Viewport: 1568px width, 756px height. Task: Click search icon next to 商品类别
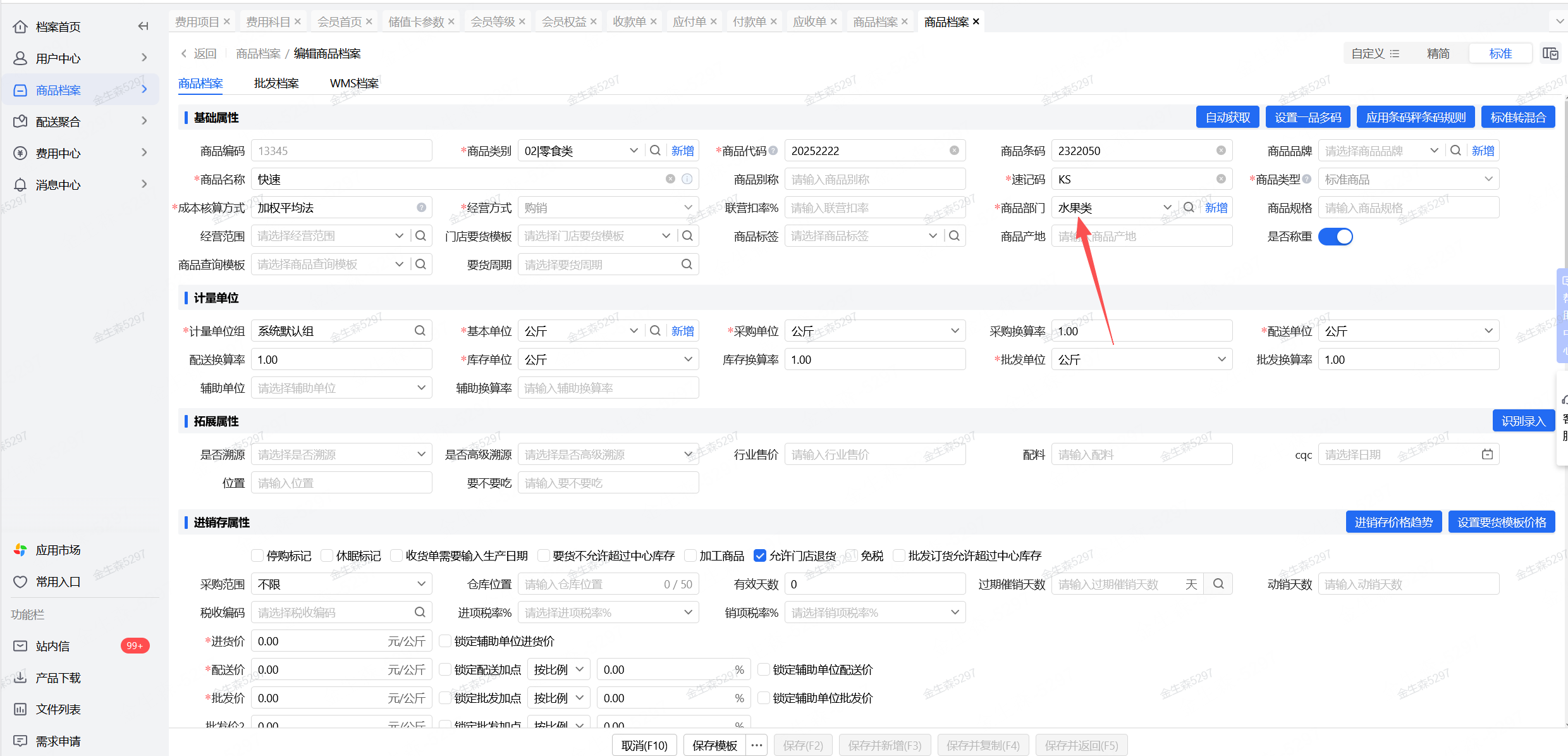655,151
